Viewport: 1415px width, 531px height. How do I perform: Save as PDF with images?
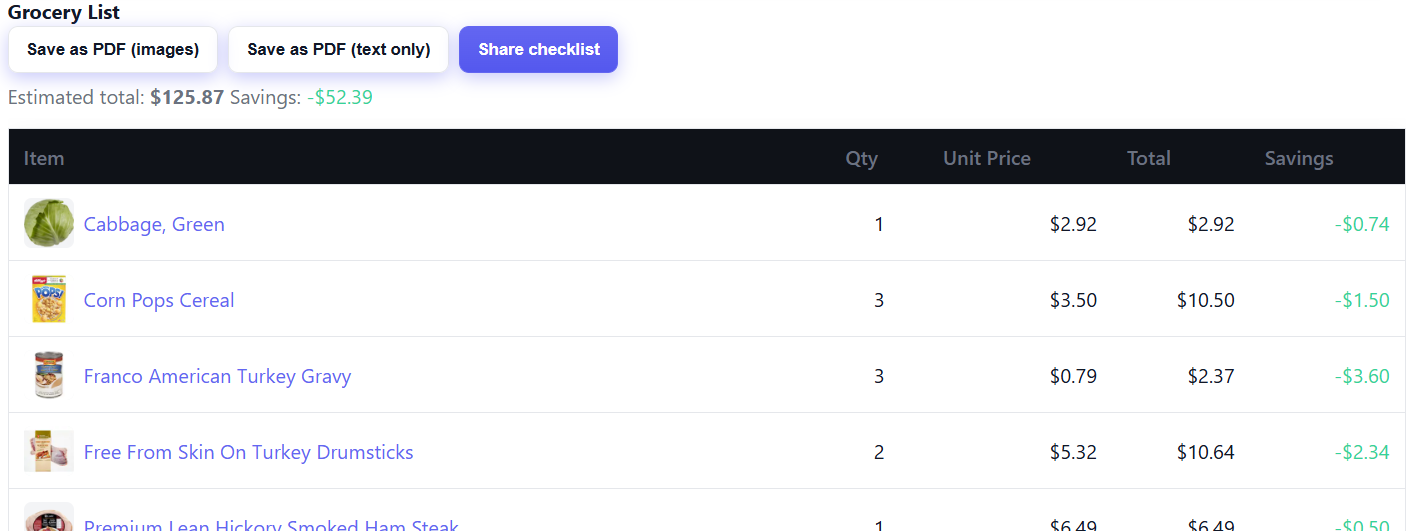tap(113, 49)
